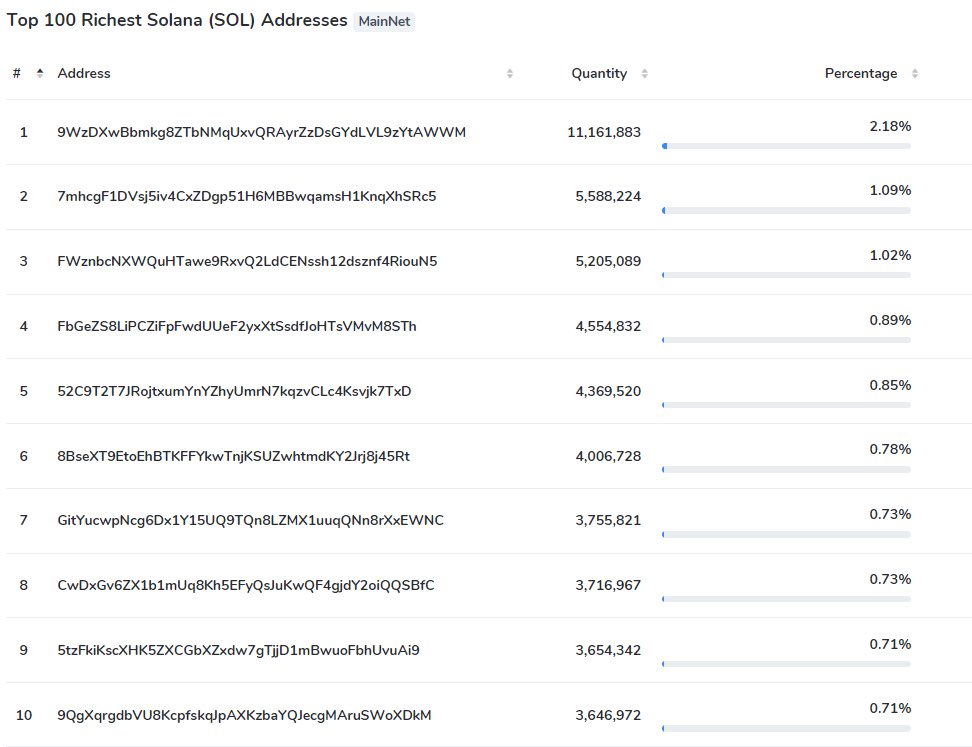The width and height of the screenshot is (972, 747).
Task: Click the 2.18% percentage value
Action: (x=890, y=126)
